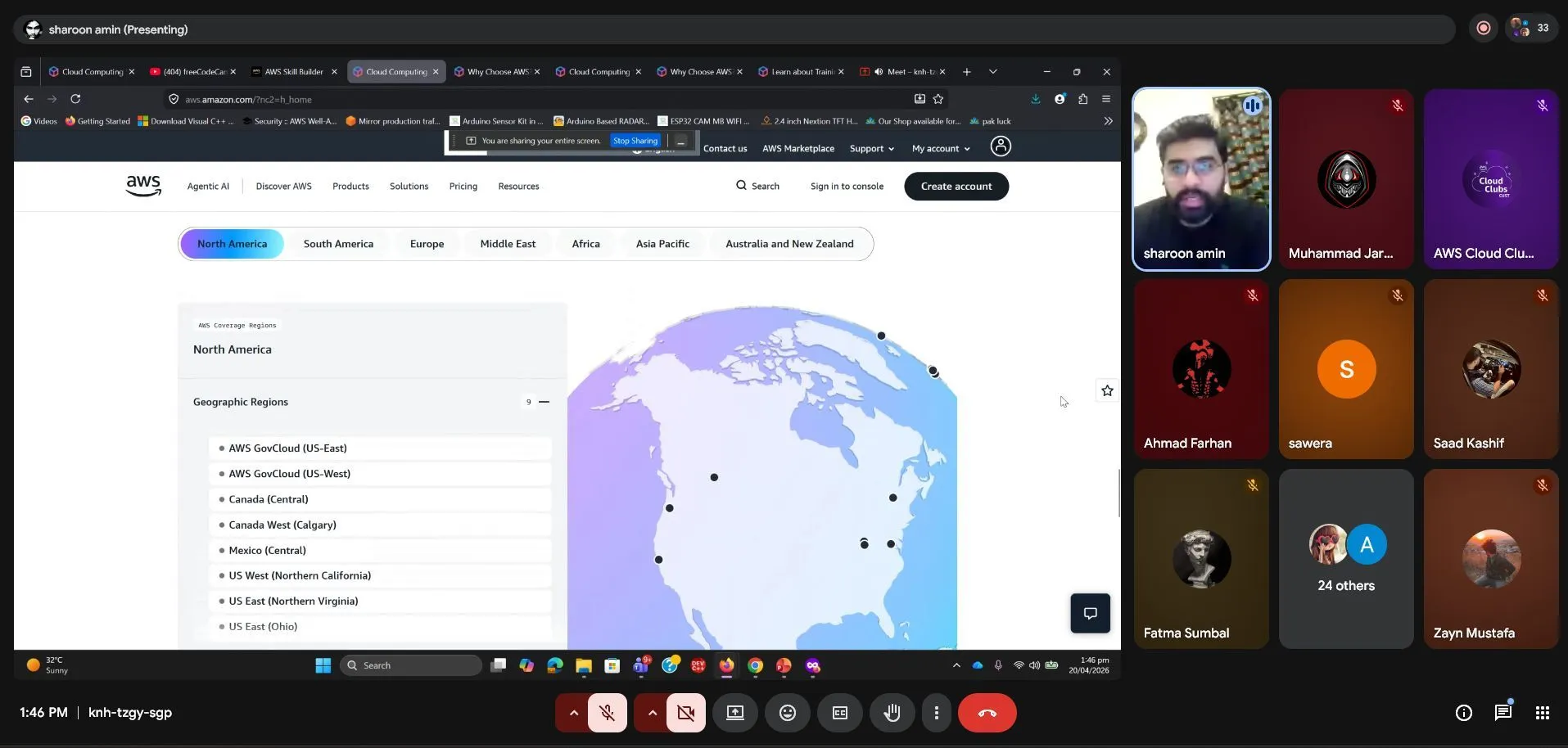Switch to Asia Pacific region tab
1568x748 pixels.
coord(662,244)
